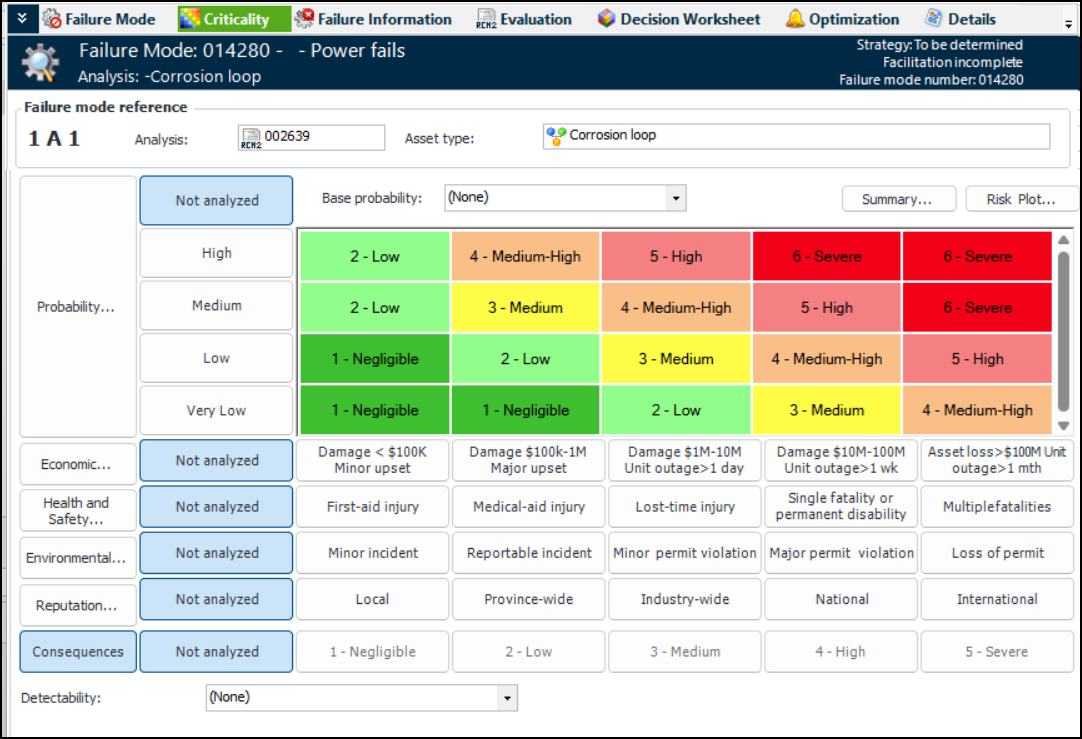Viewport: 1082px width, 739px height.
Task: Open the Detectability dropdown
Action: pos(508,698)
